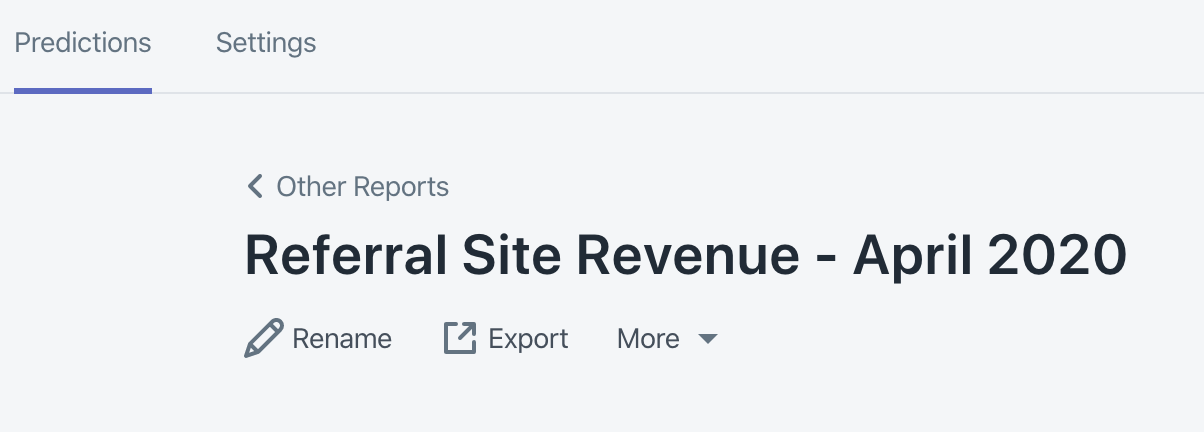This screenshot has width=1204, height=432.
Task: Click the word More in actions row
Action: coord(648,339)
